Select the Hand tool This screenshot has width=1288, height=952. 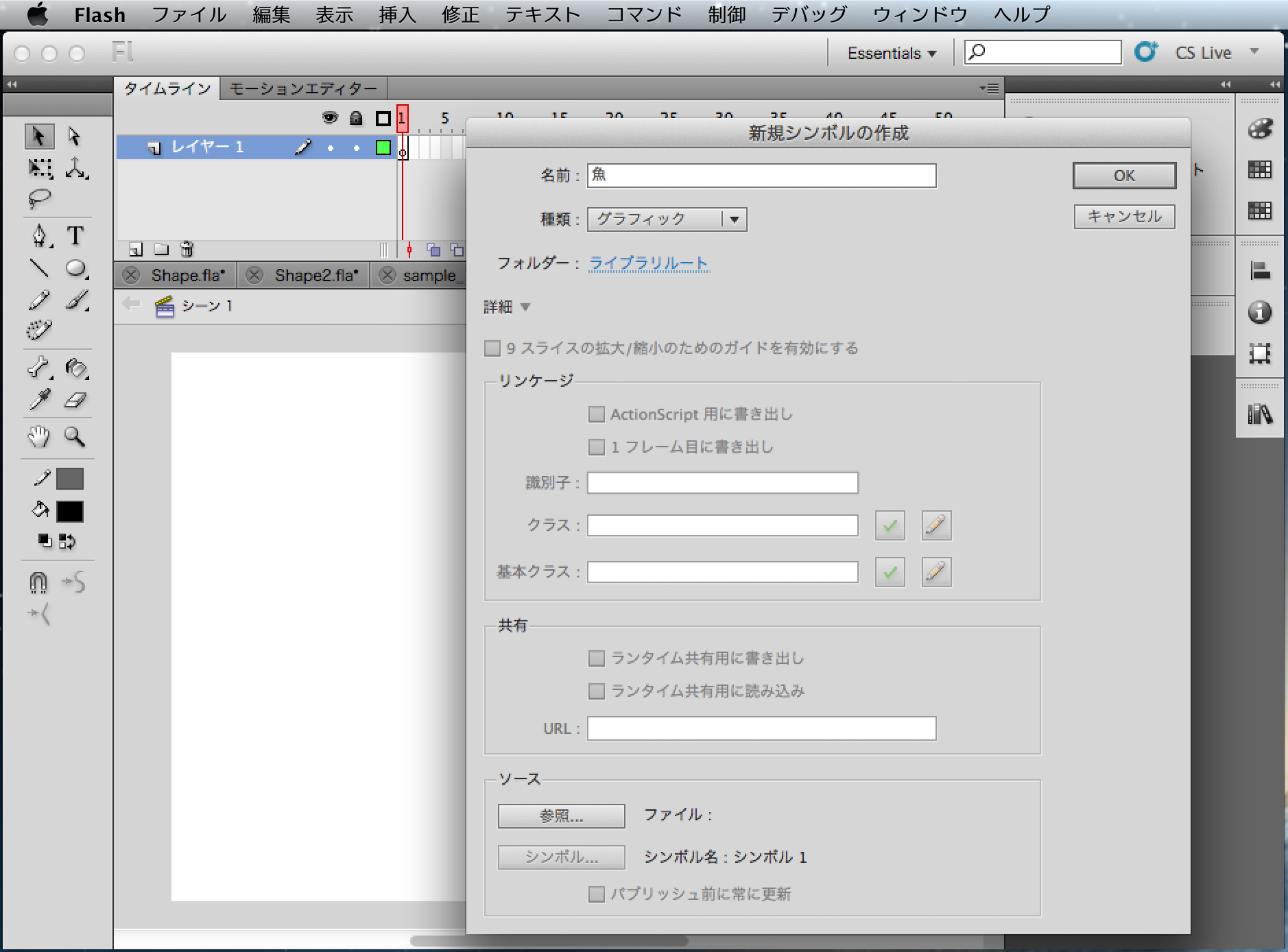(x=39, y=437)
